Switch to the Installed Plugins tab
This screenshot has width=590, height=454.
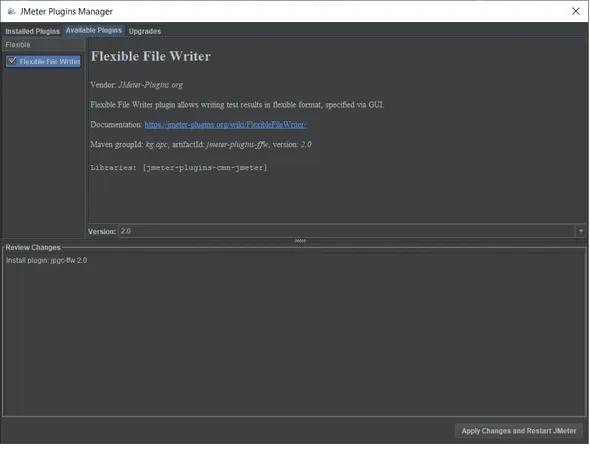coord(32,31)
